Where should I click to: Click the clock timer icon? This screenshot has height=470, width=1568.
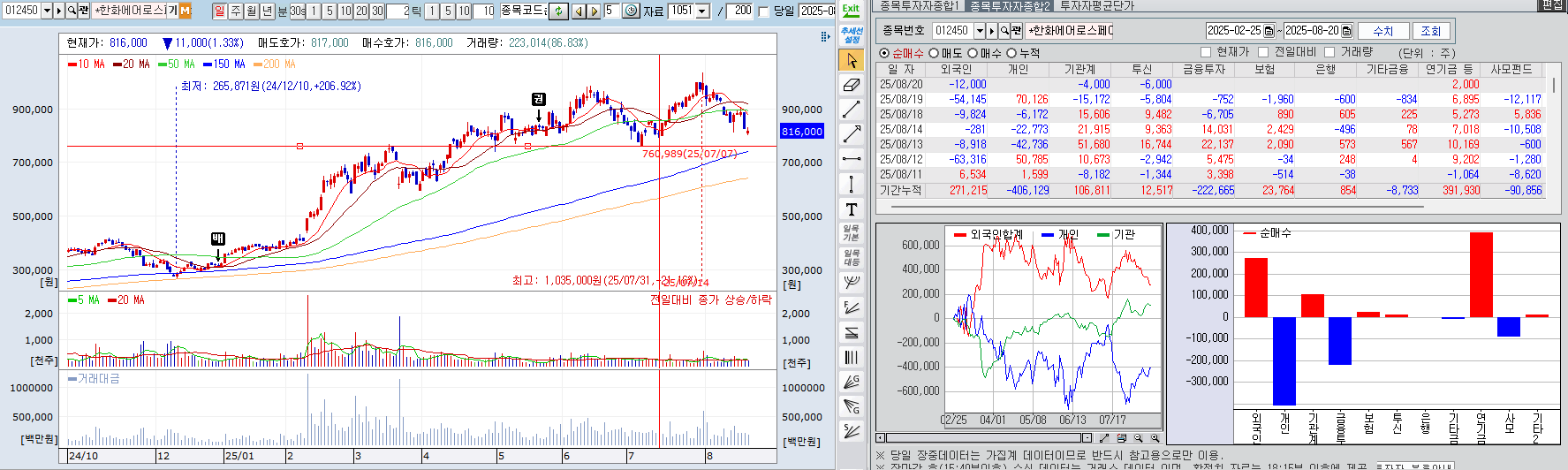click(x=631, y=11)
